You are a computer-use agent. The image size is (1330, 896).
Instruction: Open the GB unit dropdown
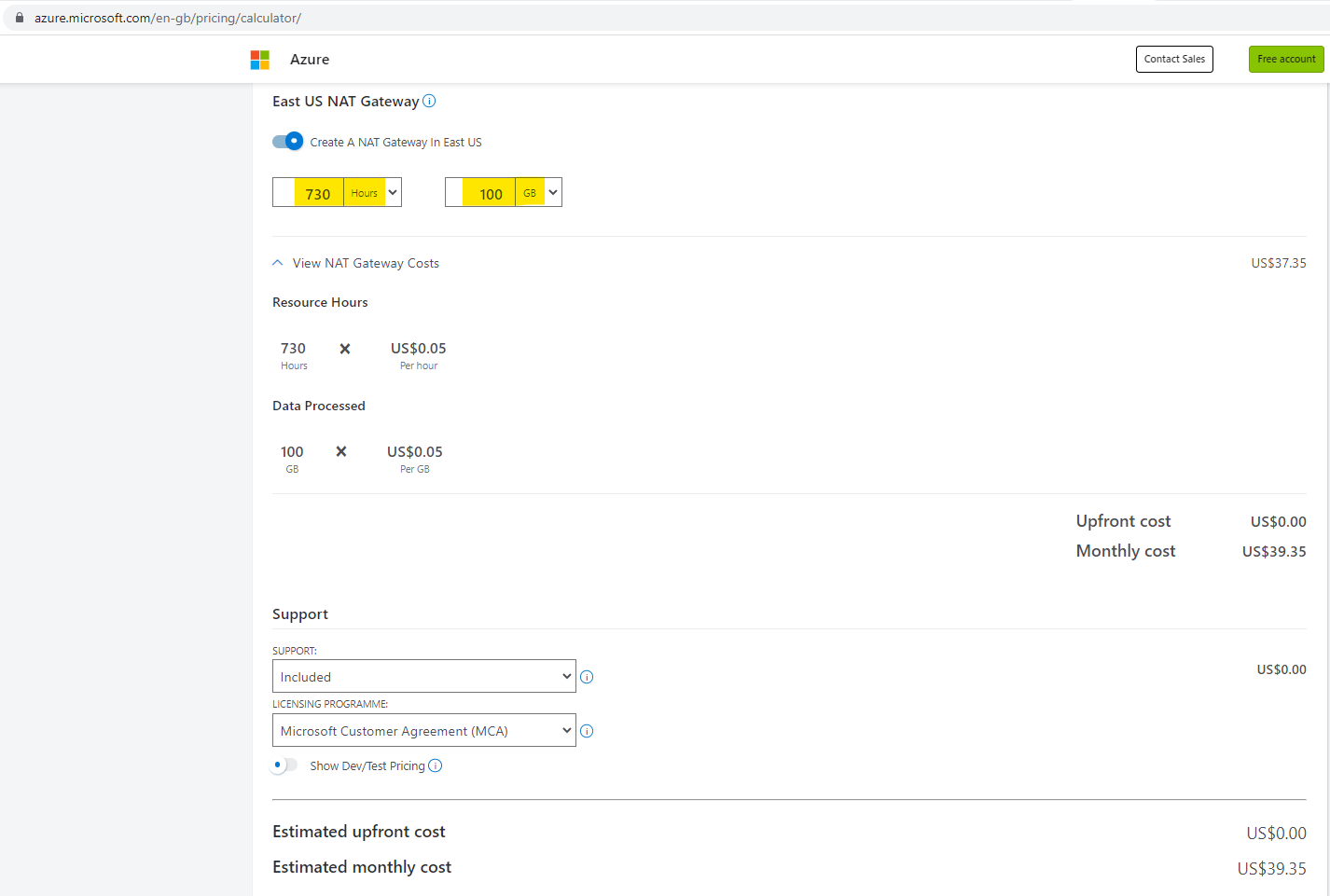538,192
